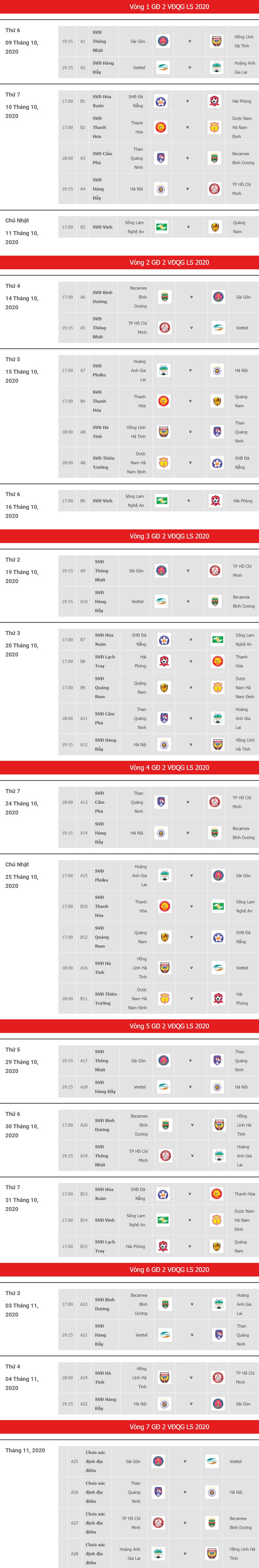This screenshot has height=1568, width=259.
Task: Click Hồng Lĩnh Hà Tĩnh name in match A1
Action: [x=244, y=41]
